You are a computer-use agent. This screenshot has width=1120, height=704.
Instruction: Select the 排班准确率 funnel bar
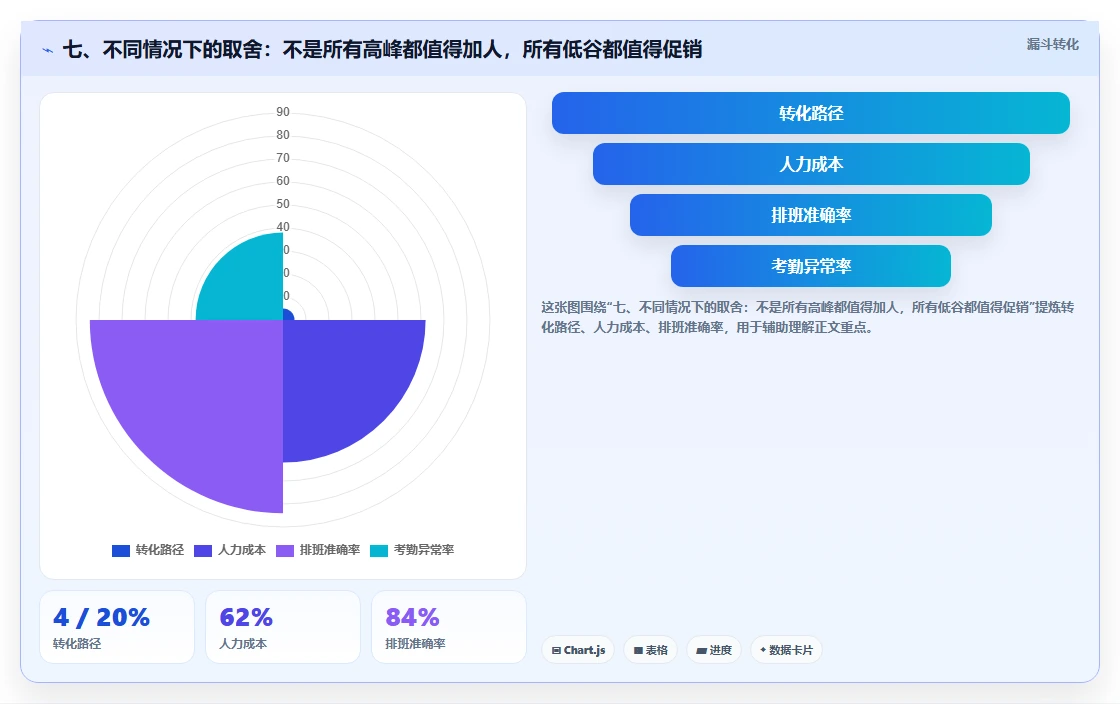point(811,215)
